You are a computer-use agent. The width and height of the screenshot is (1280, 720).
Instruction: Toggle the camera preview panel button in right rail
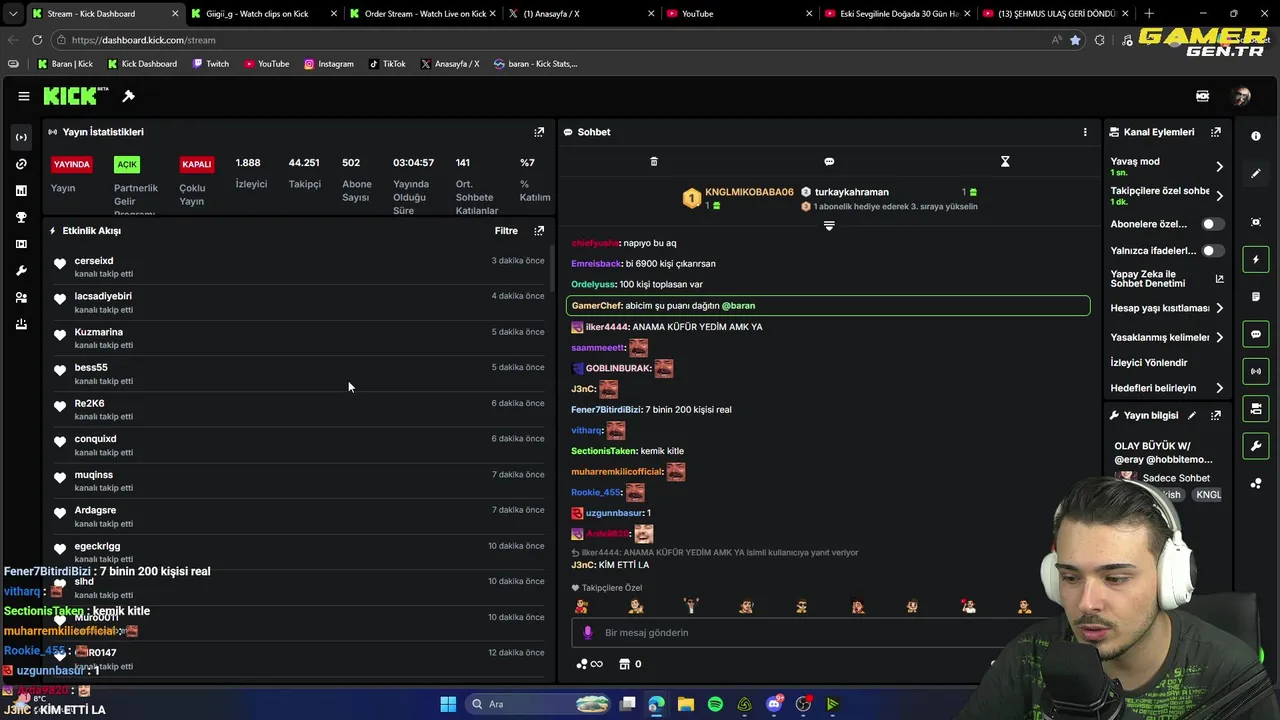[x=1256, y=408]
